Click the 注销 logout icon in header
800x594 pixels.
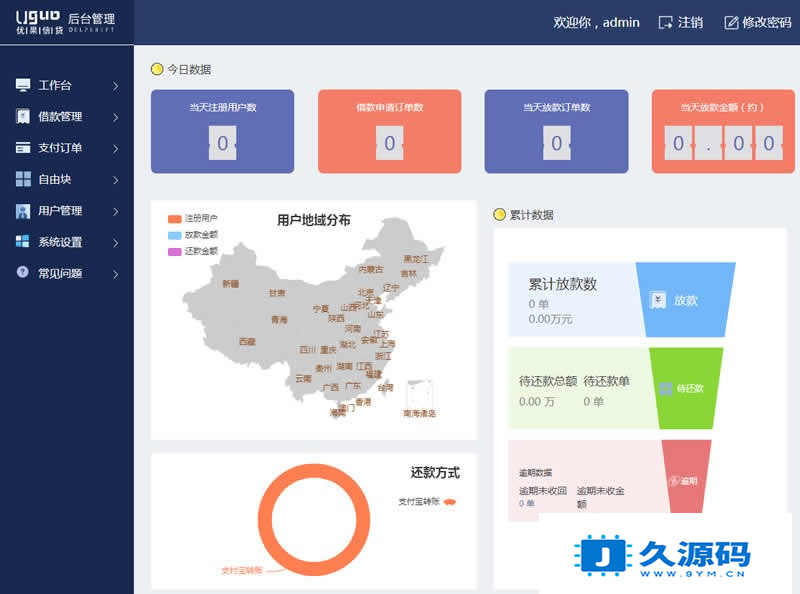coord(666,22)
